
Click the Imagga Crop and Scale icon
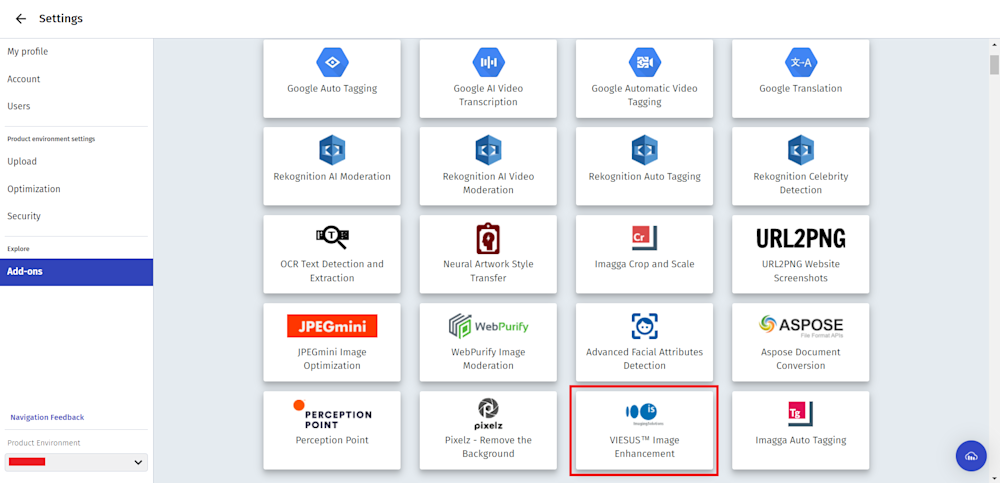pos(644,238)
